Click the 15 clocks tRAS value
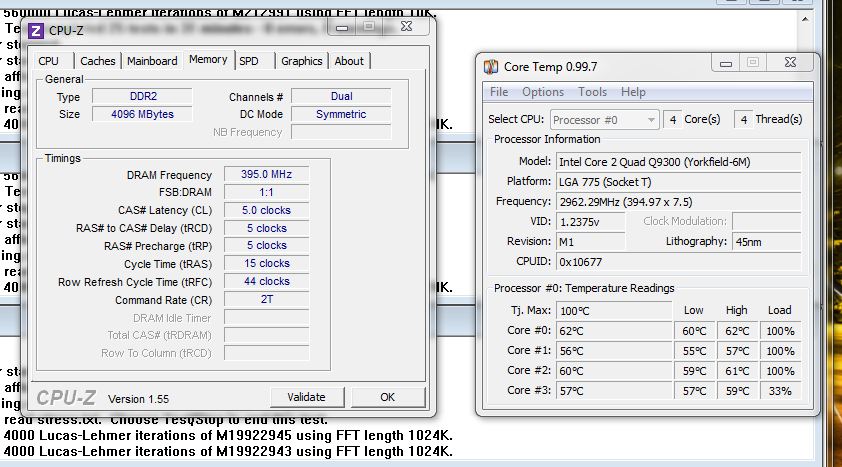This screenshot has height=467, width=842. 266,264
